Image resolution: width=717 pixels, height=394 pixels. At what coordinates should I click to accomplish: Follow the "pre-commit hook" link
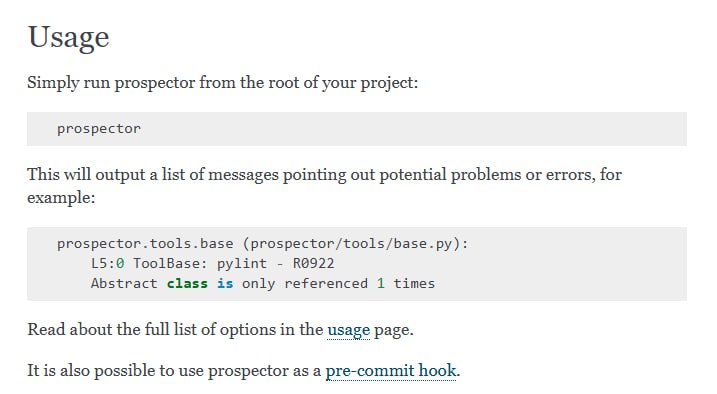(391, 371)
